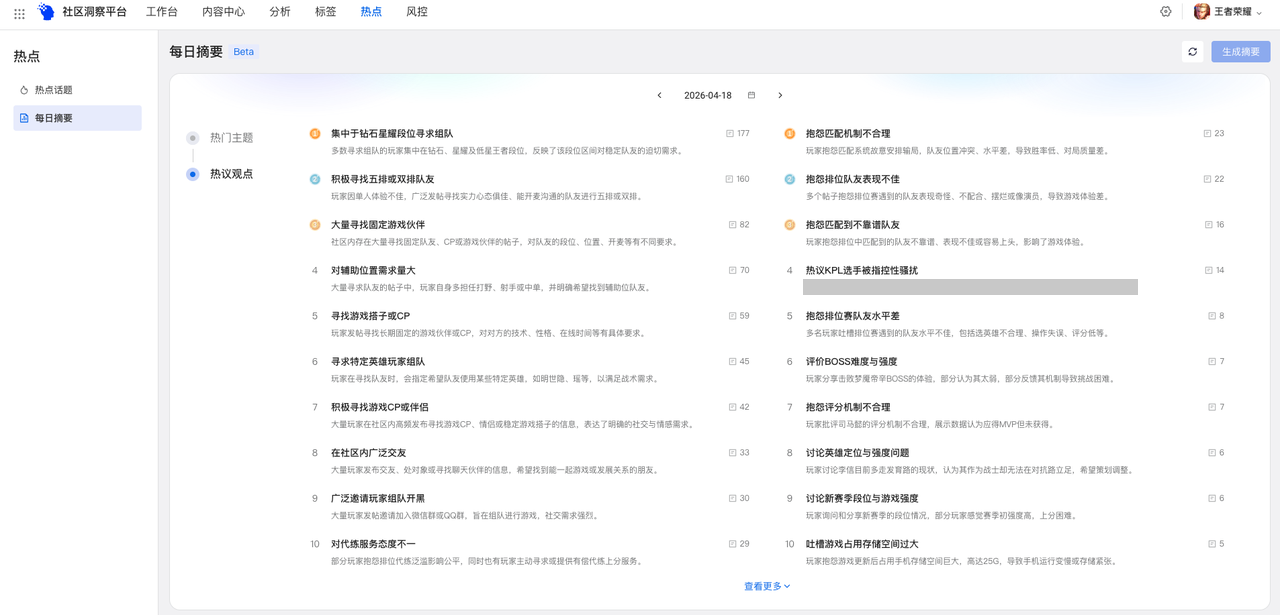This screenshot has height=615, width=1280.
Task: Go to previous day with left arrow
Action: 659,96
